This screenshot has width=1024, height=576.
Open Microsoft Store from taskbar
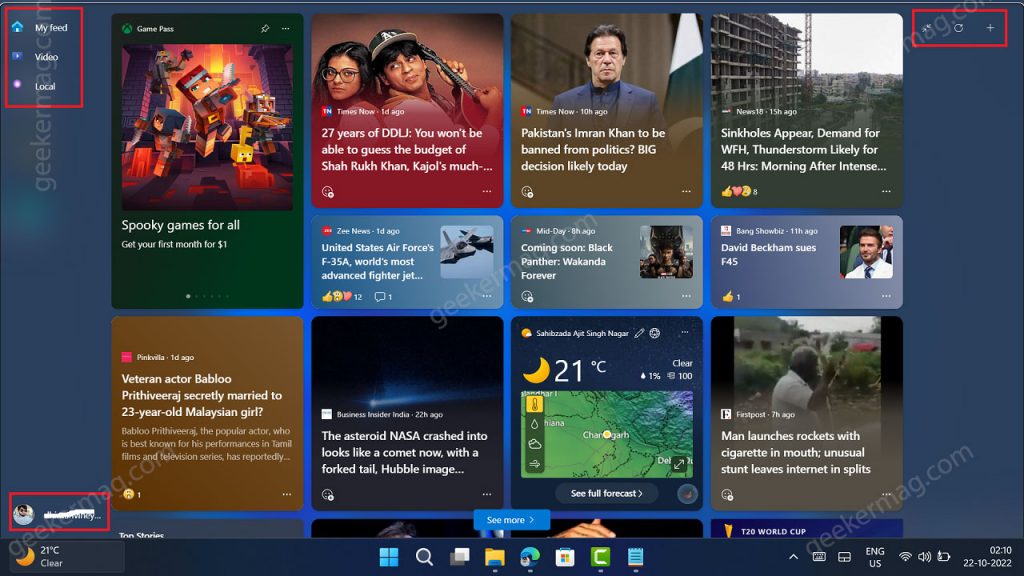(565, 557)
